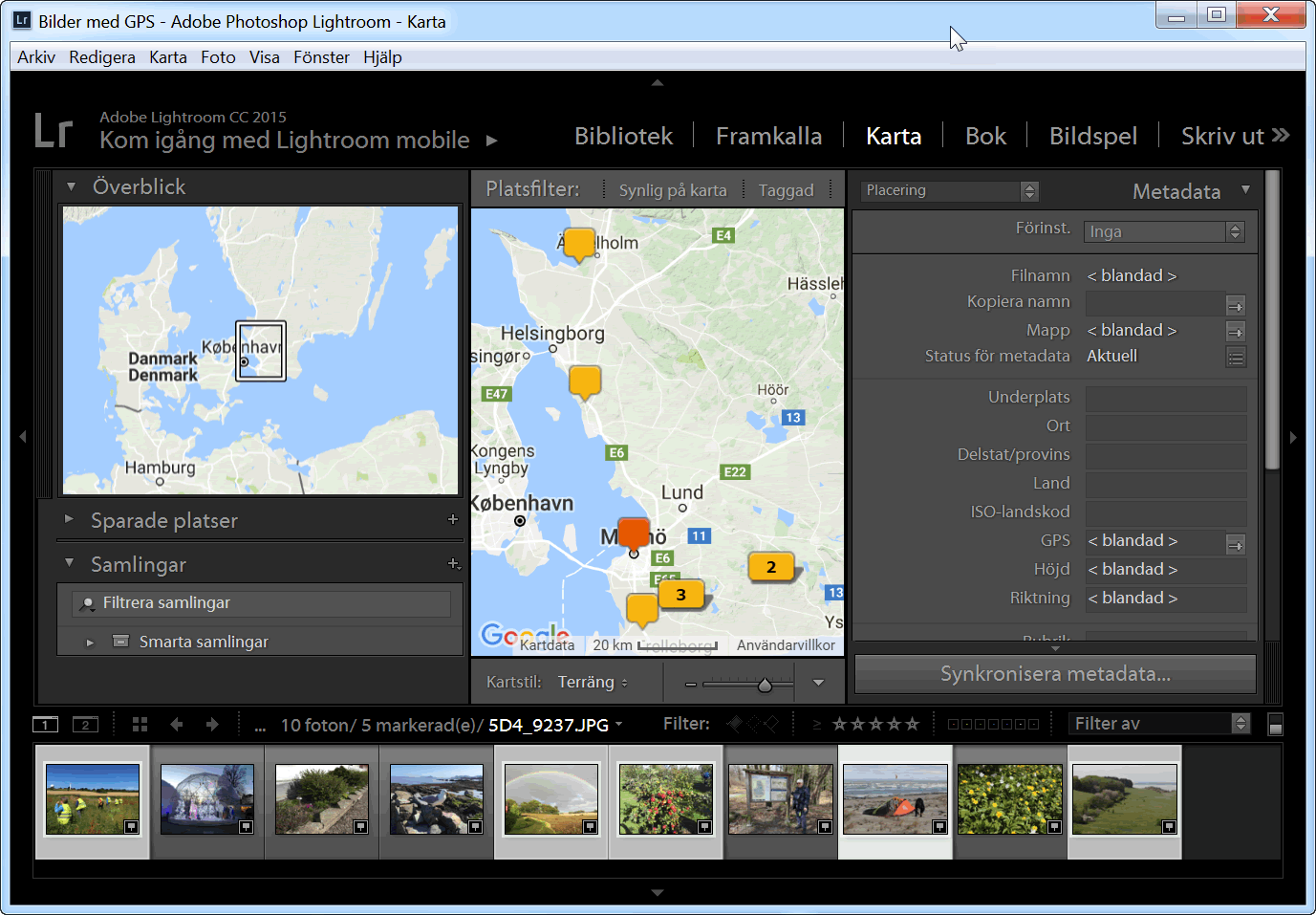
Task: Open the grid view from the filmstrip toolbar
Action: coord(140,725)
